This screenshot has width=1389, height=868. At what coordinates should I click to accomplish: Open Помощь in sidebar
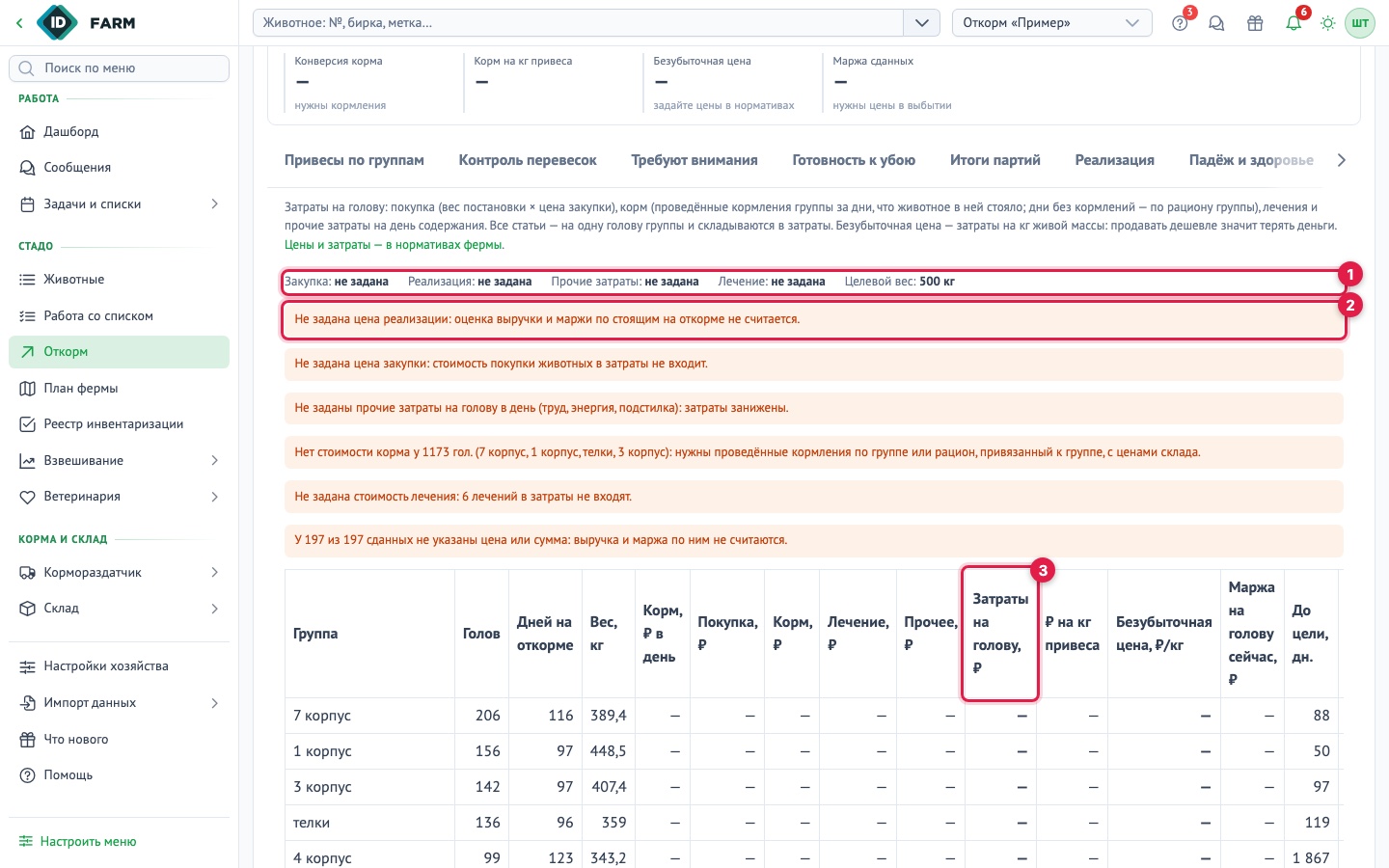[x=119, y=775]
